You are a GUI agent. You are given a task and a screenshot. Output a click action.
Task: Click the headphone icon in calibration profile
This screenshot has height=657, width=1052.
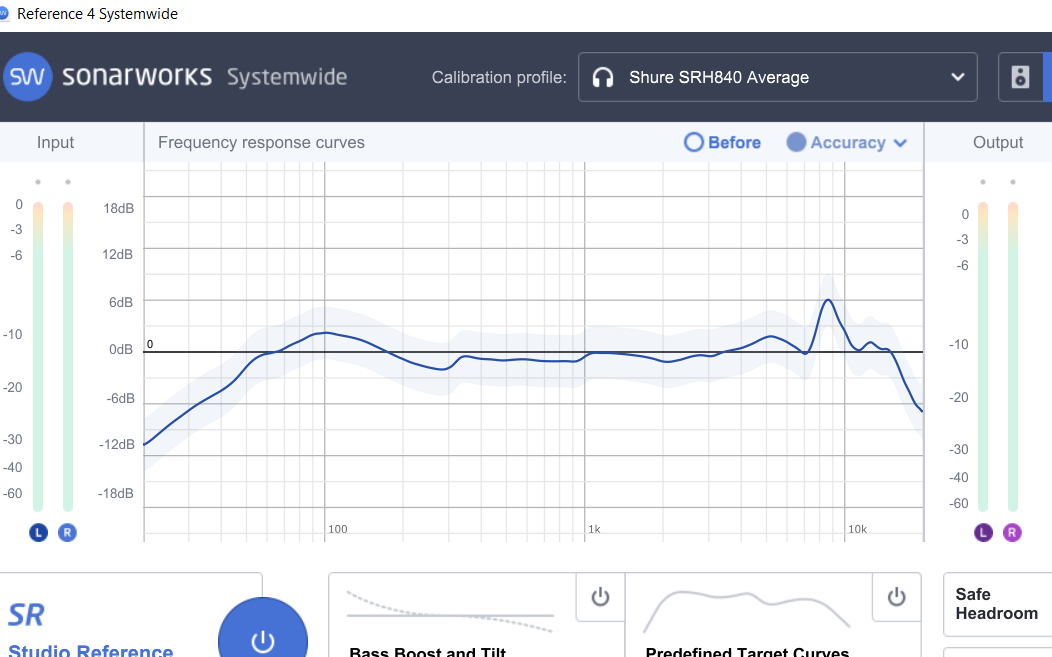(x=602, y=77)
